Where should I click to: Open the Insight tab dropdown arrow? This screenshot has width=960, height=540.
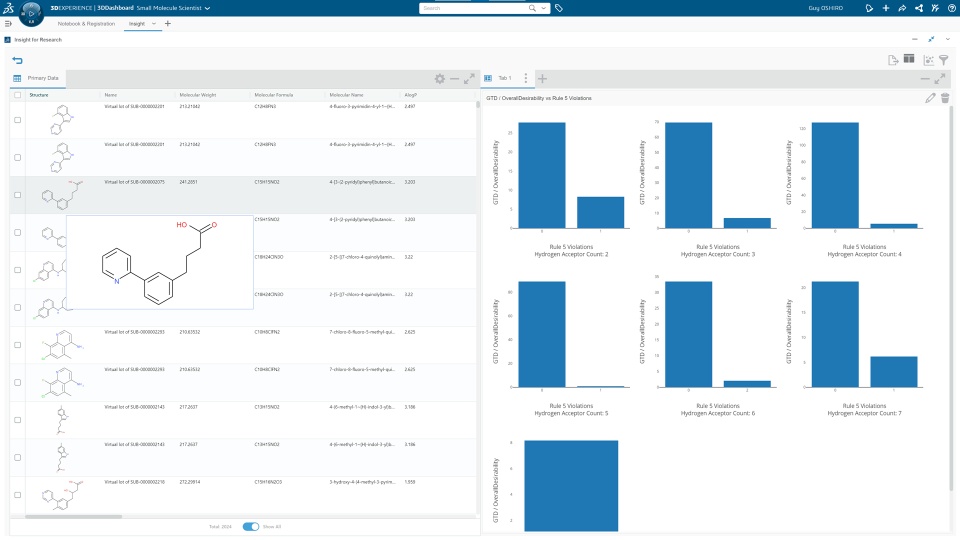[x=154, y=24]
